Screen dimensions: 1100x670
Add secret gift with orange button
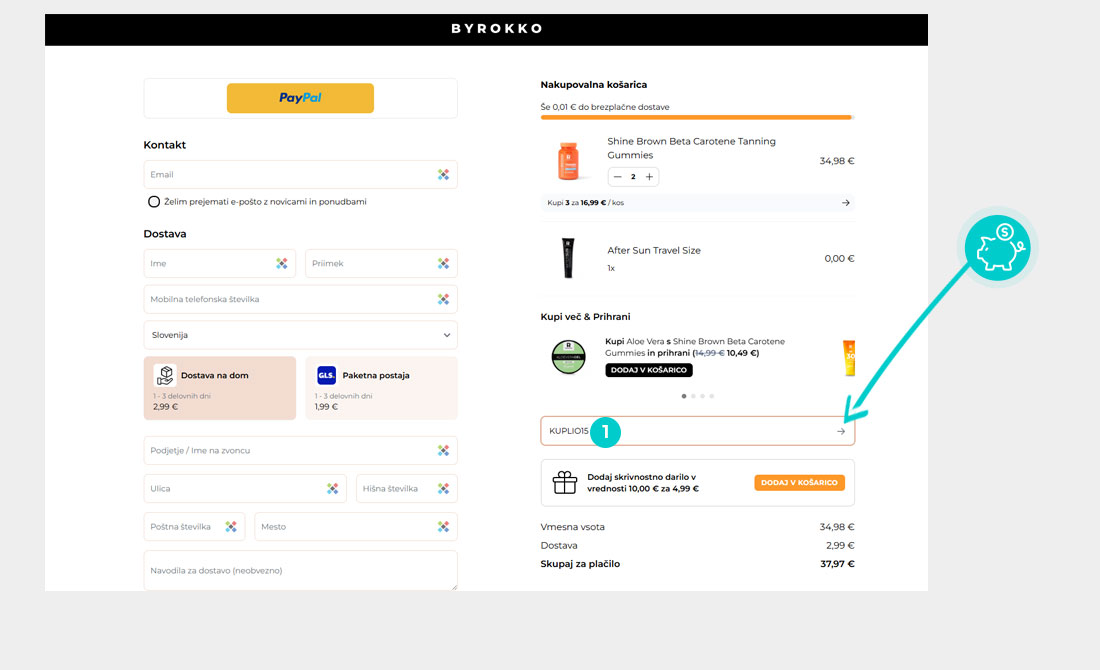799,483
